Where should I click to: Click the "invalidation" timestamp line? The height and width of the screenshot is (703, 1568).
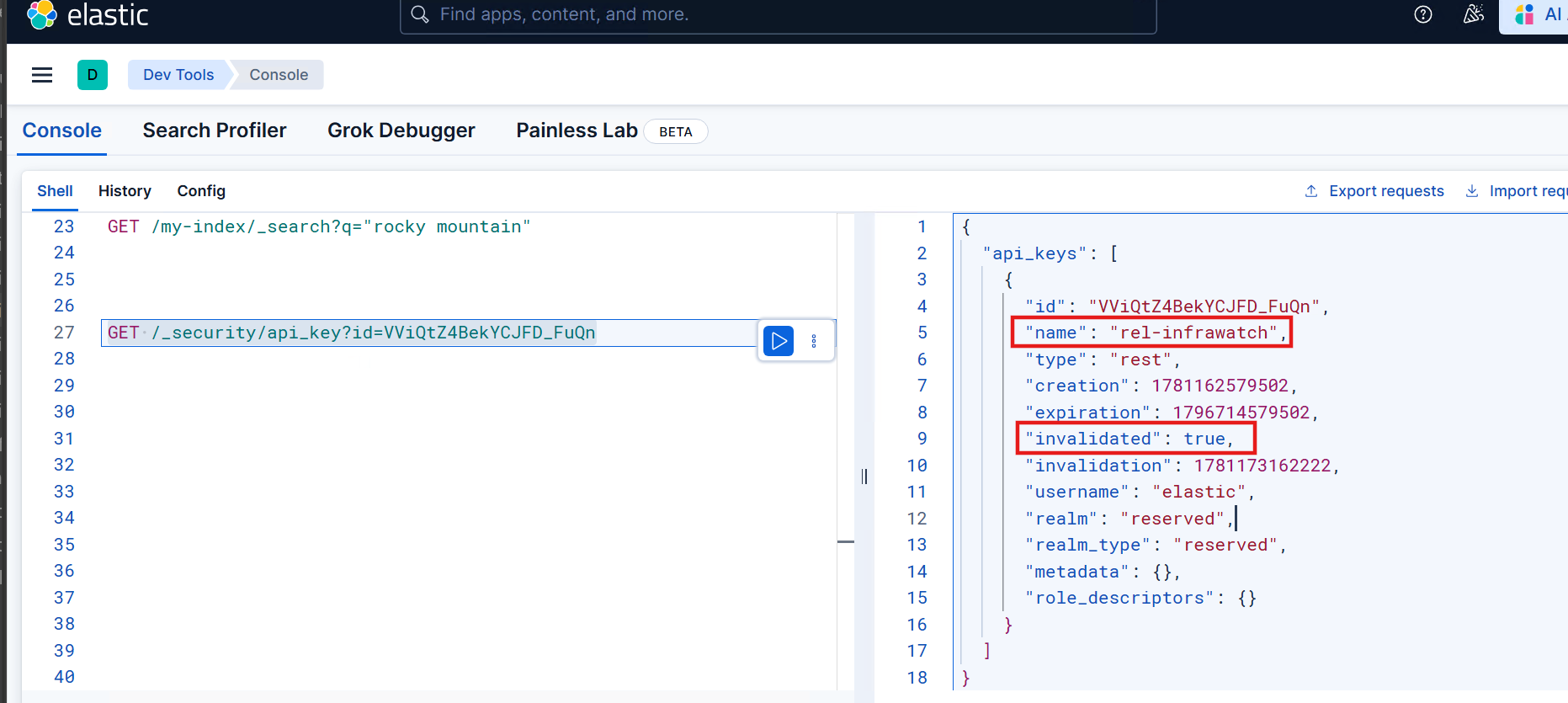[x=1182, y=466]
